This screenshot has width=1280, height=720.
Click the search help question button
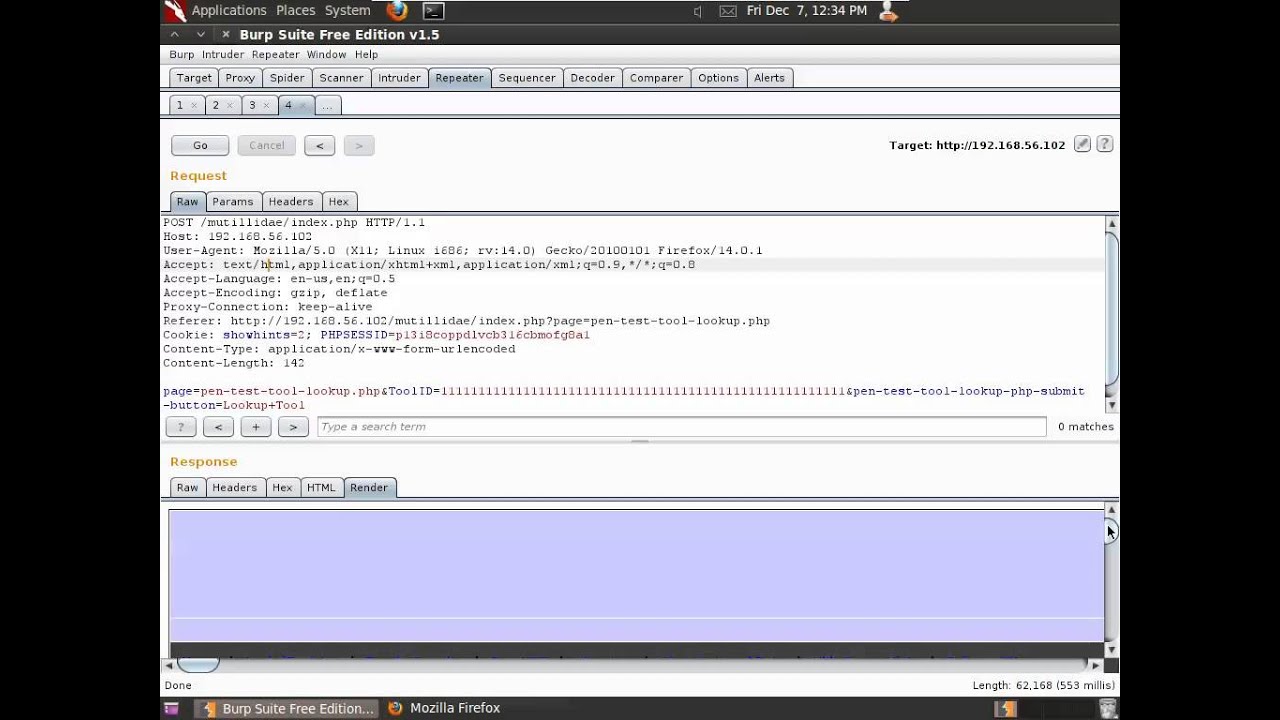click(x=181, y=427)
